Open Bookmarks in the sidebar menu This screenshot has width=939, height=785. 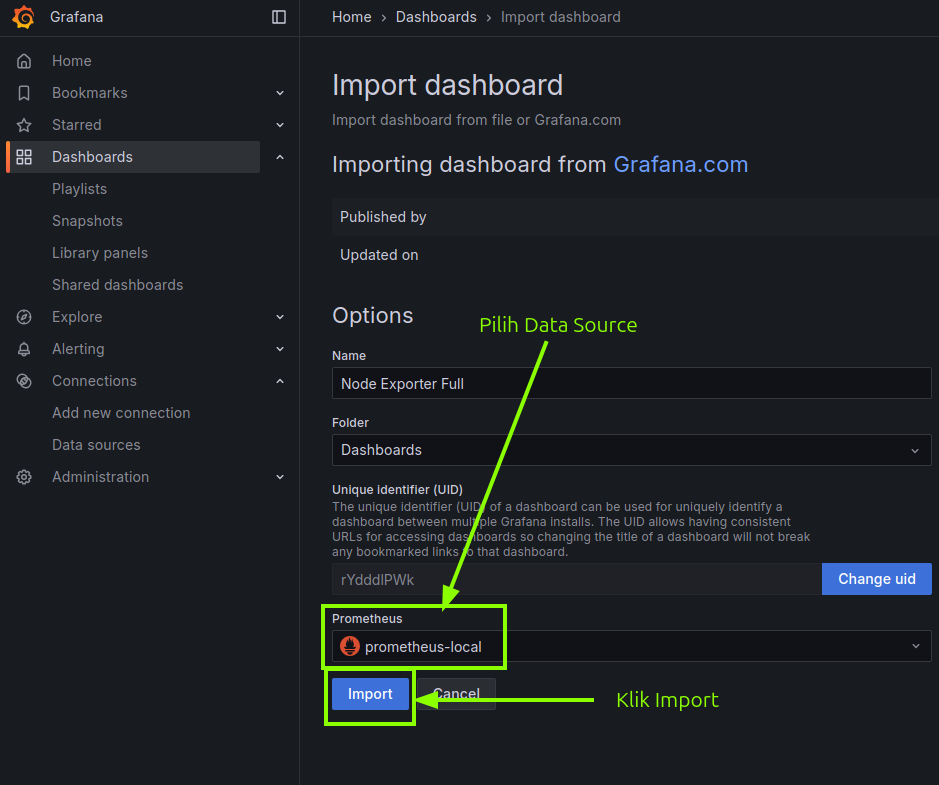pyautogui.click(x=90, y=93)
